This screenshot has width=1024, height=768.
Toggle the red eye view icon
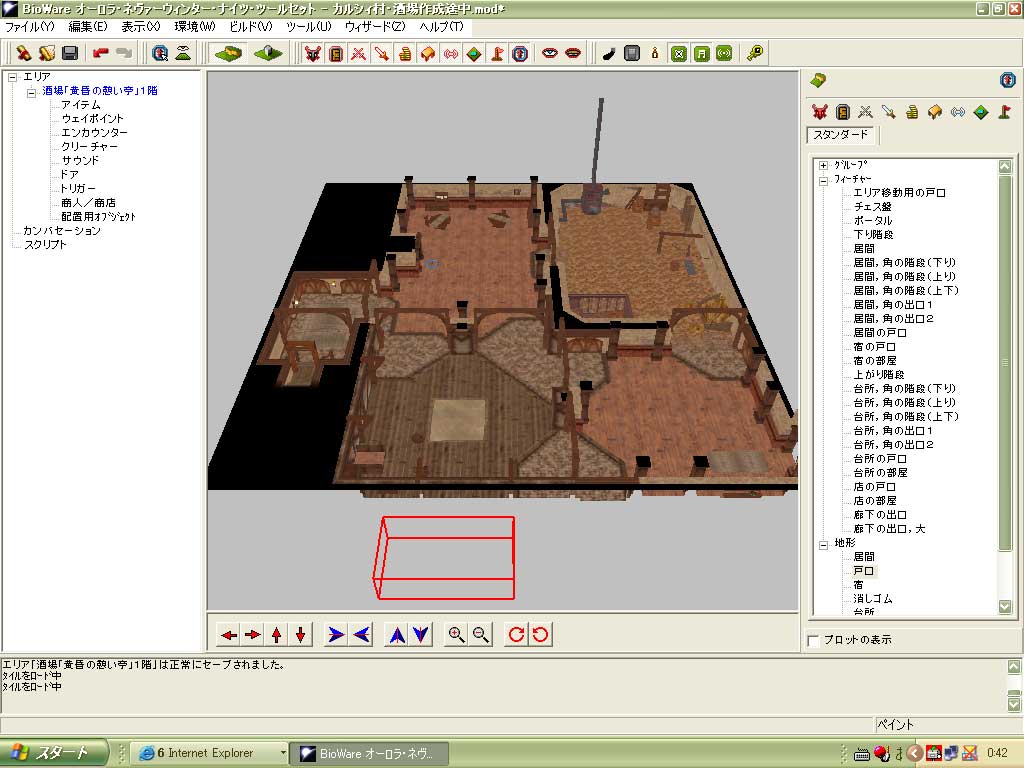[x=550, y=53]
